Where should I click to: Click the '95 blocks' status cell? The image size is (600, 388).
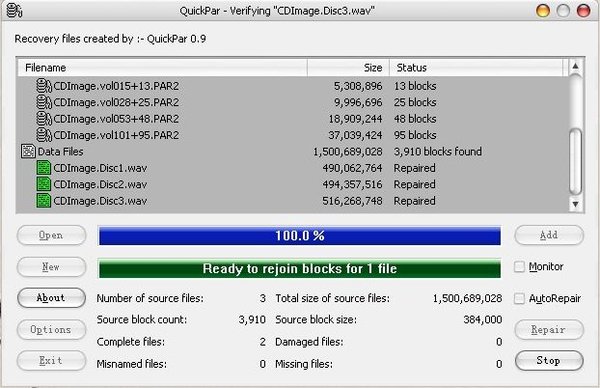coord(415,135)
